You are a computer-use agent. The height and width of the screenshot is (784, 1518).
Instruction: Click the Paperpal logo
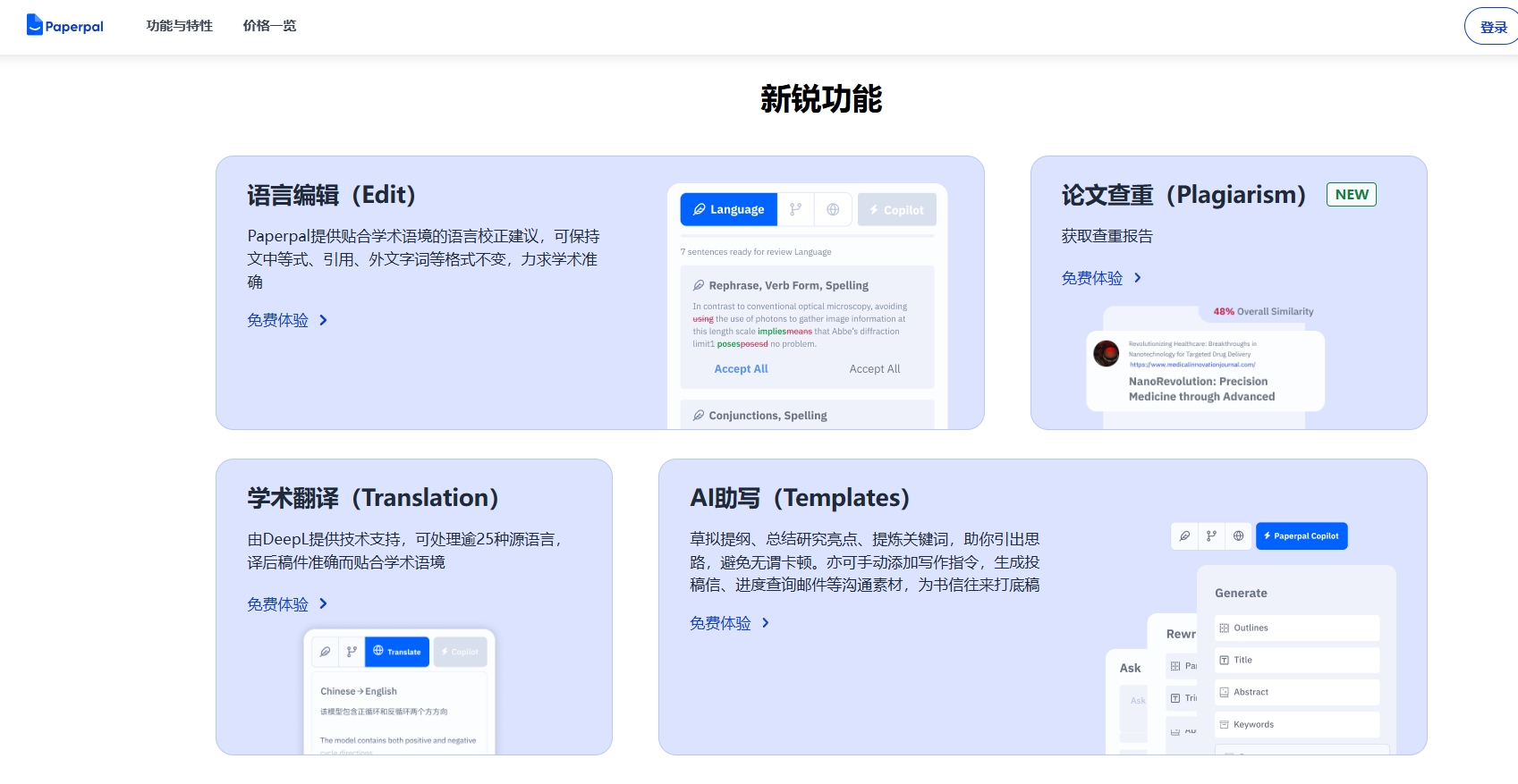coord(64,25)
